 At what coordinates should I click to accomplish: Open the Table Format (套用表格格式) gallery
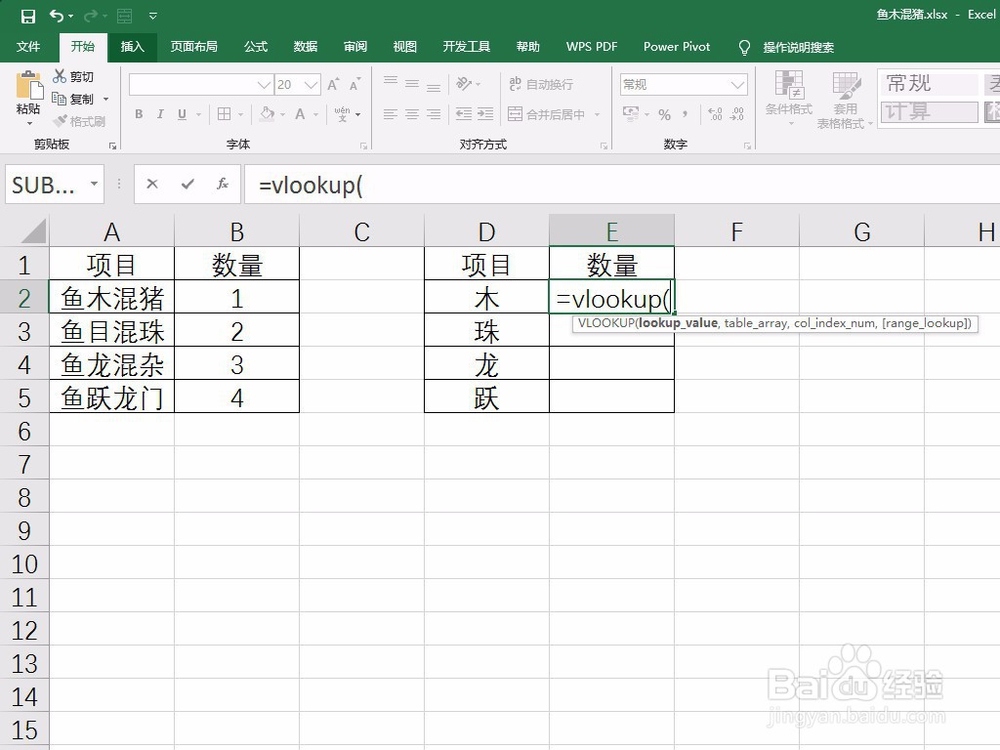click(845, 99)
